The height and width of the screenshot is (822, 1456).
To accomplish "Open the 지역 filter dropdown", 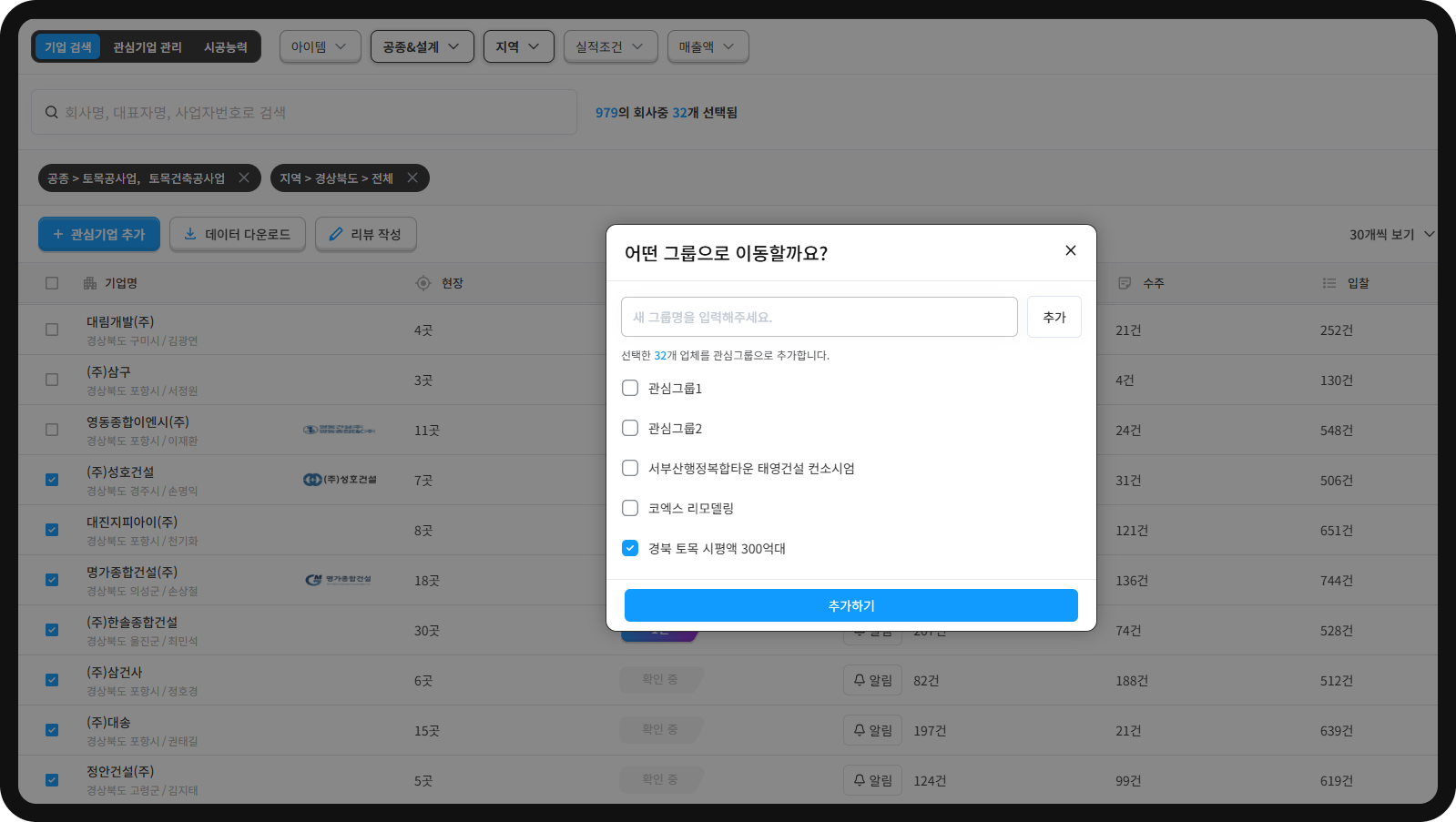I will (x=518, y=46).
